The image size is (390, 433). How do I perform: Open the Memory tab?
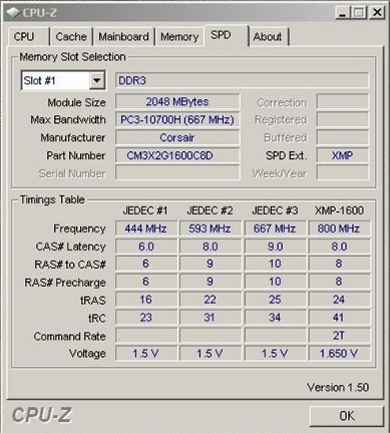pos(180,36)
